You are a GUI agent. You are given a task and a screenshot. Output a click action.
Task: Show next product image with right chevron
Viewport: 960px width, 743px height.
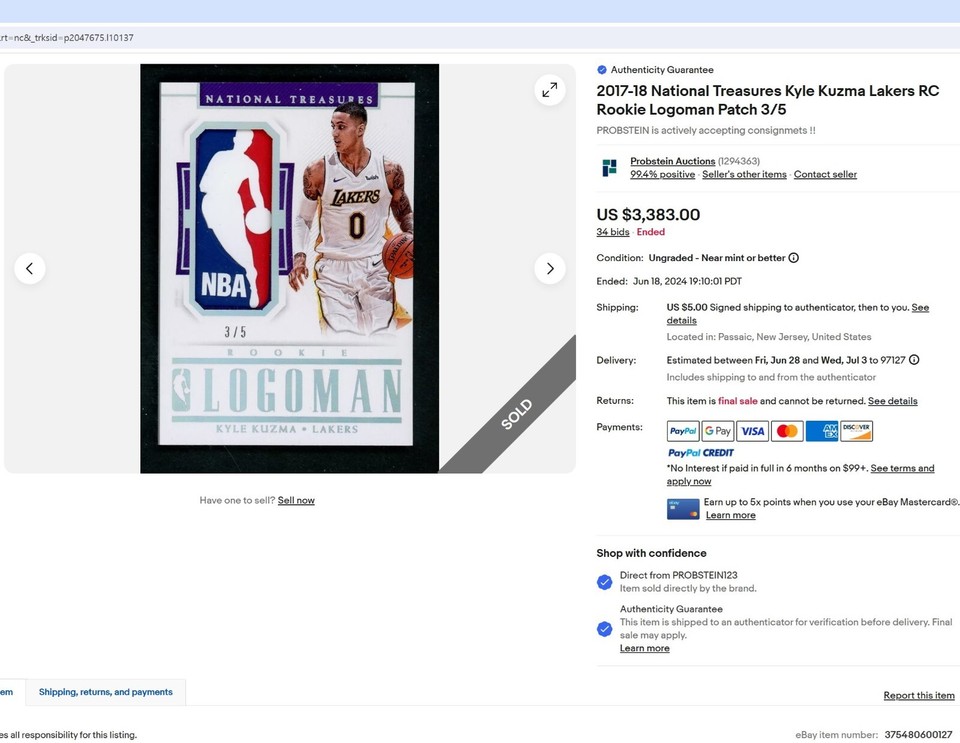[549, 268]
